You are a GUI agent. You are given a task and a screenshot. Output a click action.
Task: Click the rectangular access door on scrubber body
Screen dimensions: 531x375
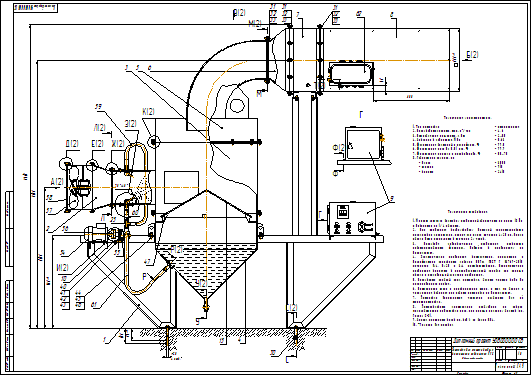coord(182,187)
